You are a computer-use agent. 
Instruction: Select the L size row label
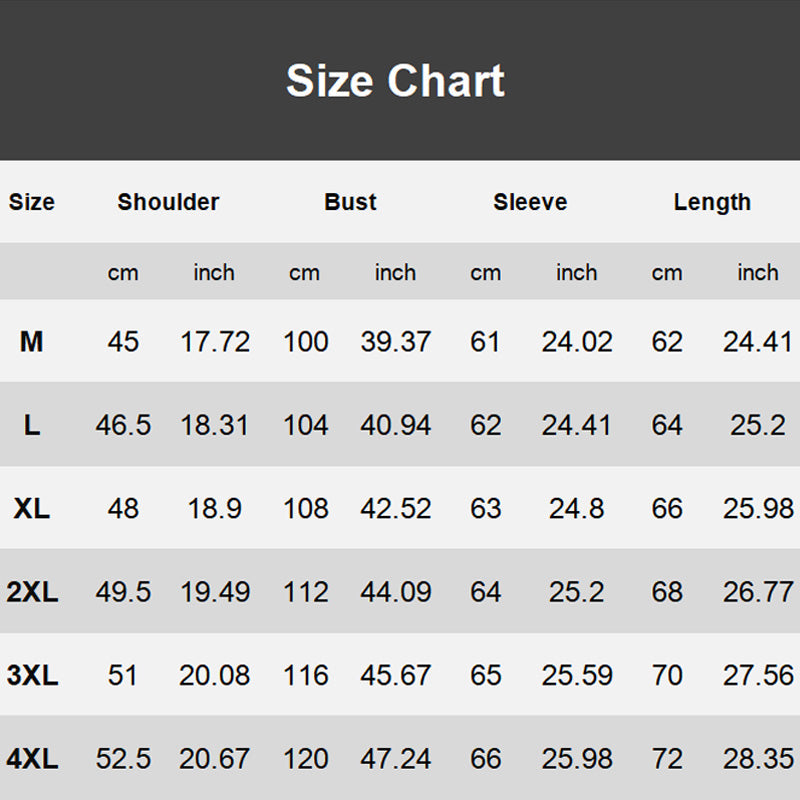coord(32,425)
